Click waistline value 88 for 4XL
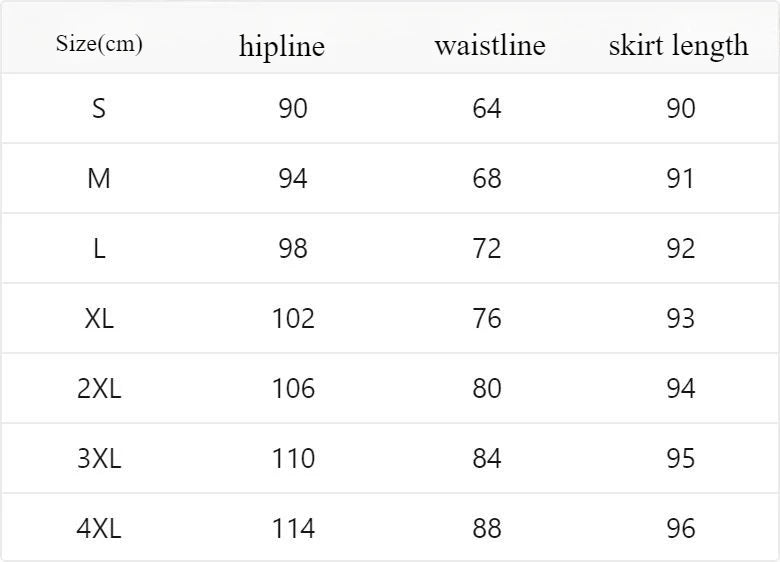Image resolution: width=780 pixels, height=562 pixels. click(487, 528)
